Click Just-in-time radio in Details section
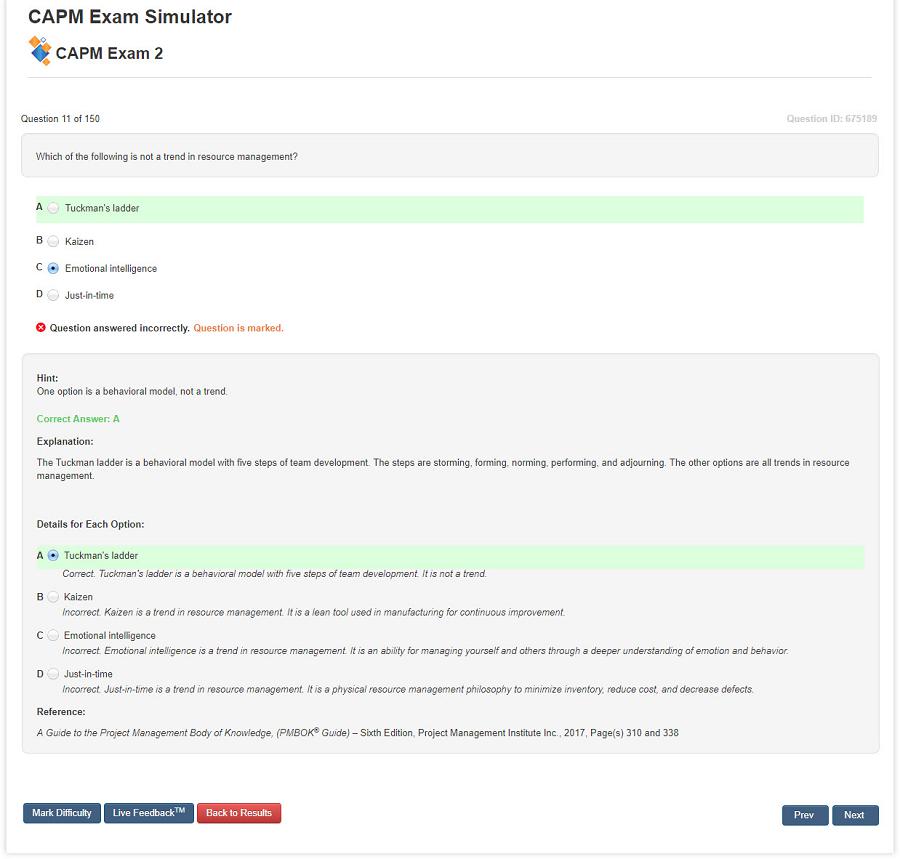Image resolution: width=900 pixels, height=859 pixels. click(x=53, y=675)
